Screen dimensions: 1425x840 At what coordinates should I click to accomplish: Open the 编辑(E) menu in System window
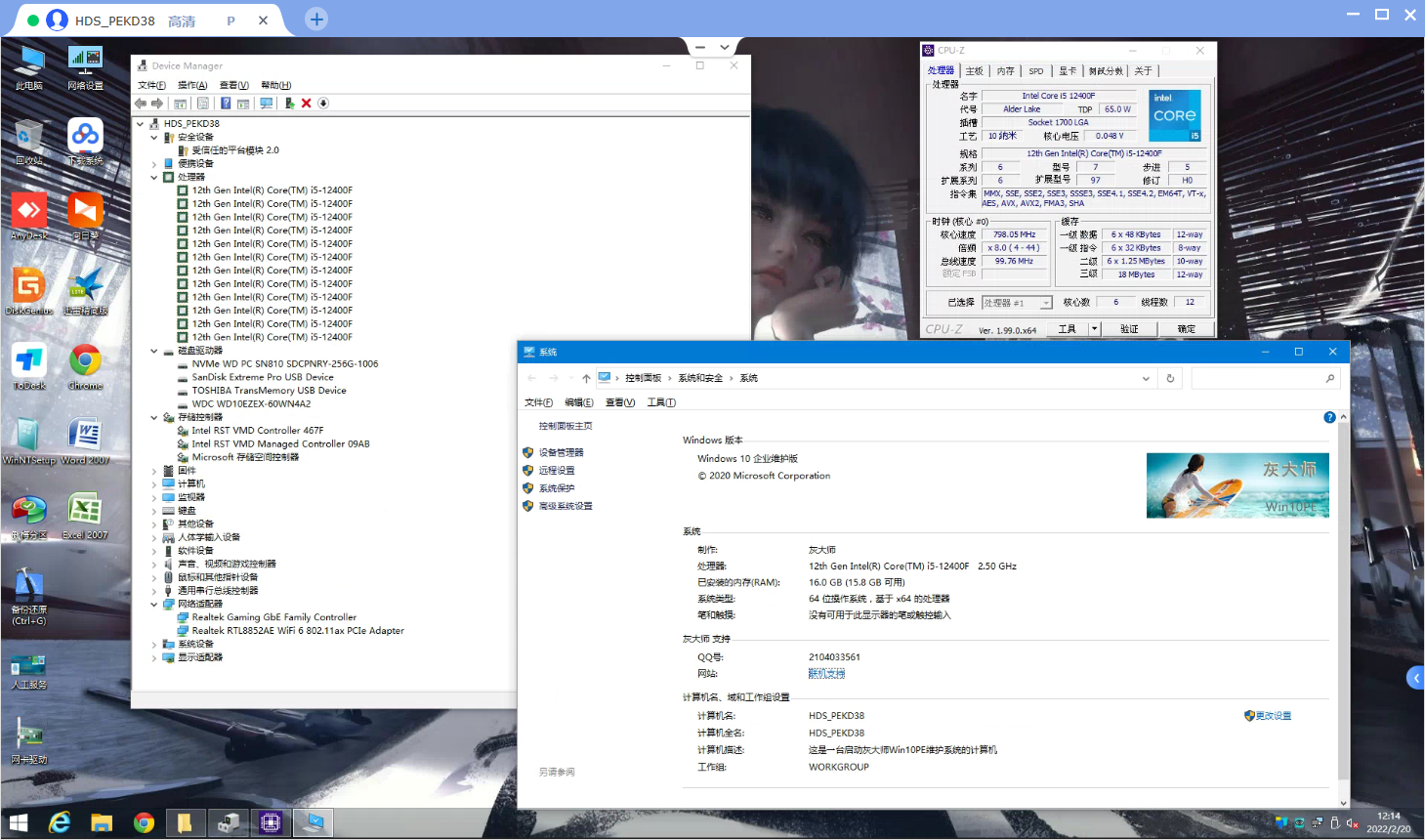point(579,402)
